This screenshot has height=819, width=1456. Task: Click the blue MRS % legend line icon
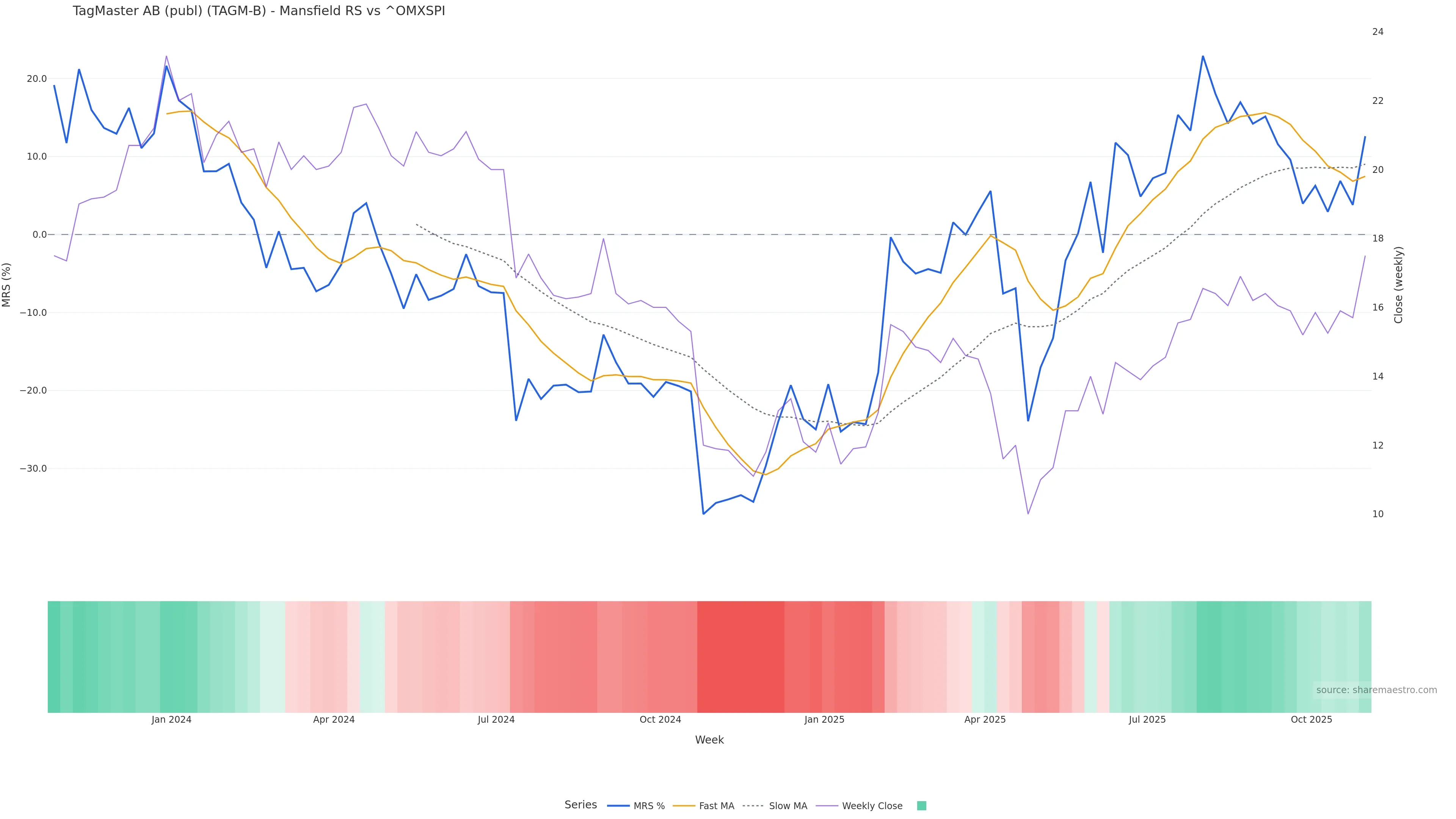618,806
